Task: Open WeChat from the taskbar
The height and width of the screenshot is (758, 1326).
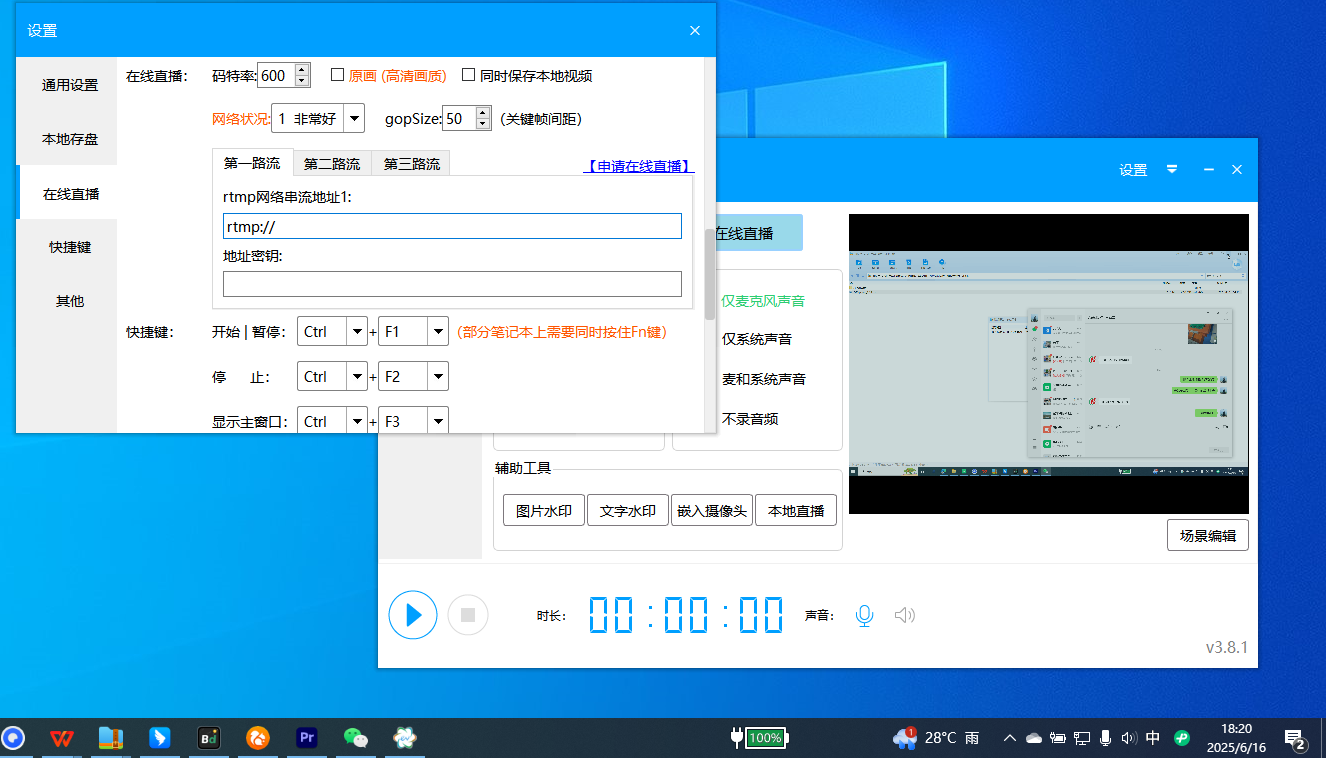Action: click(356, 738)
